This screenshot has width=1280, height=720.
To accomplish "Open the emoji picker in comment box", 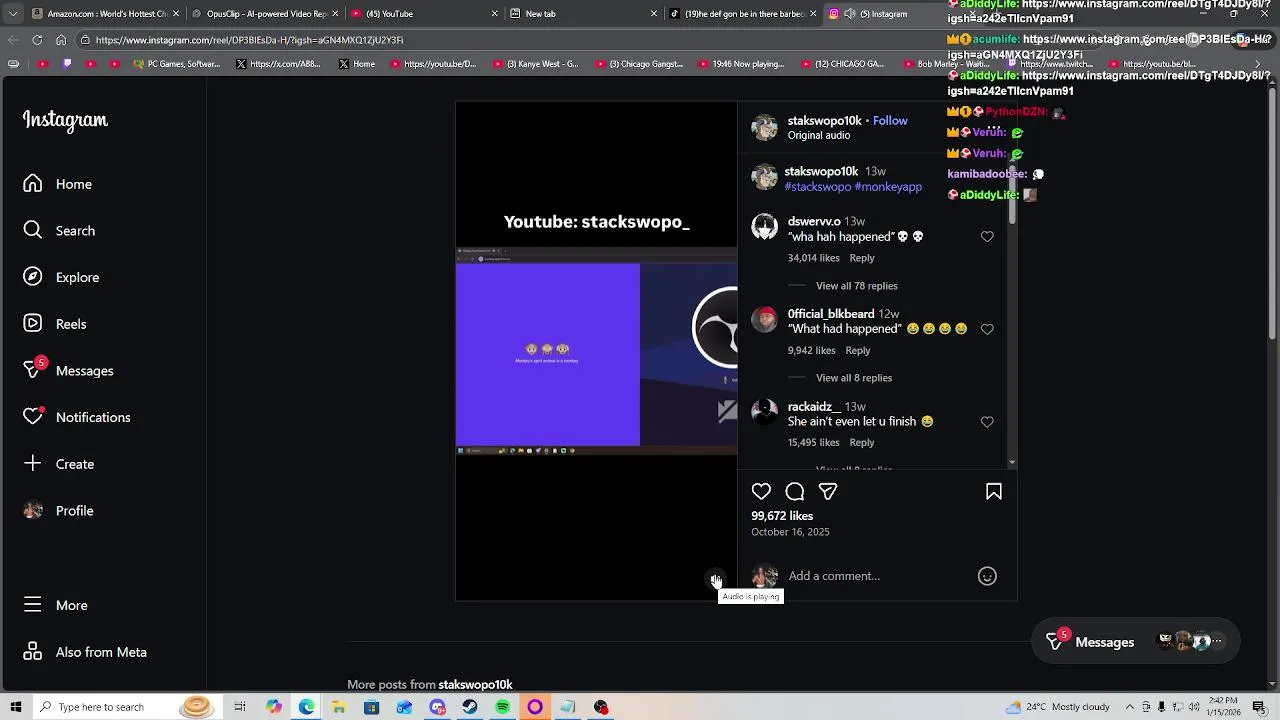I will pos(987,576).
